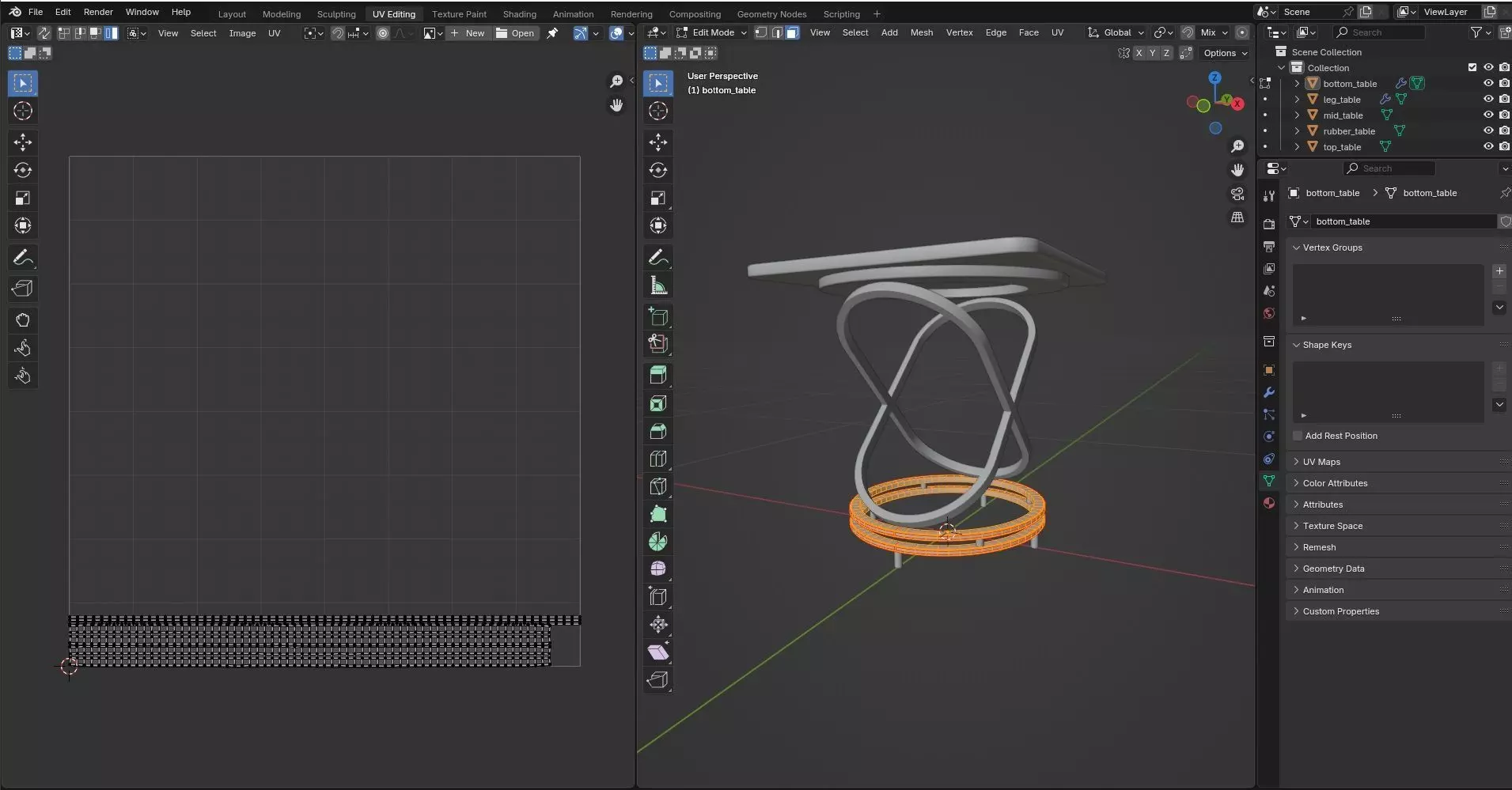This screenshot has height=790, width=1512.
Task: Select the Rip Region tool in UV editor
Action: click(23, 289)
